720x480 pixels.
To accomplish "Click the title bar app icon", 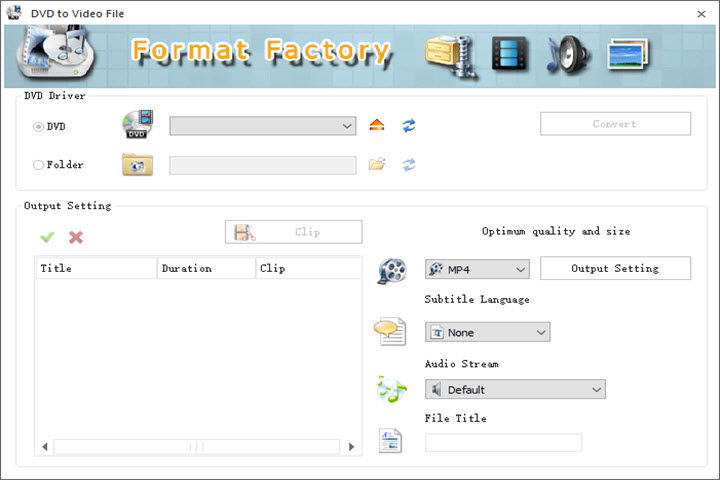I will 14,13.
